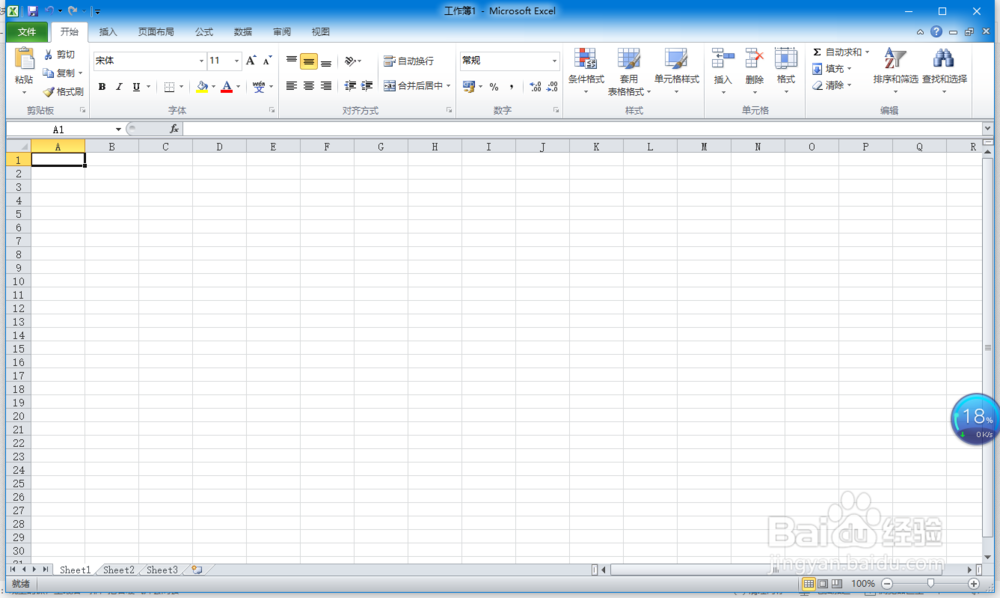Toggle middle vertical alignment
The width and height of the screenshot is (1000, 598).
pyautogui.click(x=309, y=61)
